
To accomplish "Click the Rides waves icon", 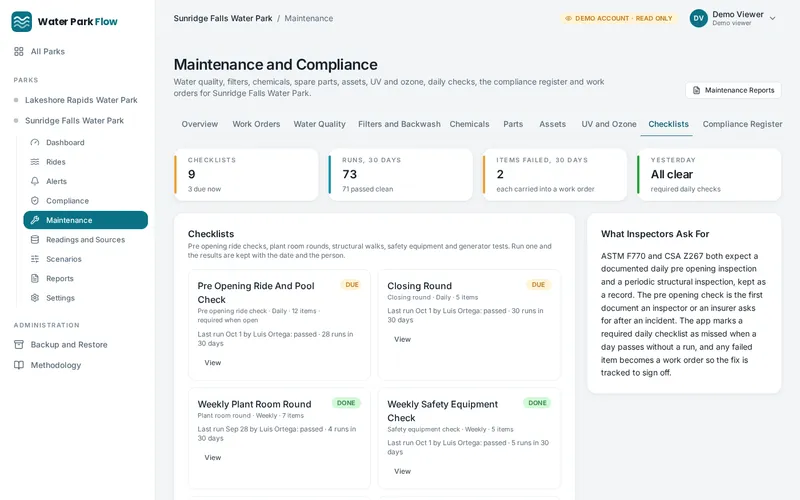I will pos(35,162).
